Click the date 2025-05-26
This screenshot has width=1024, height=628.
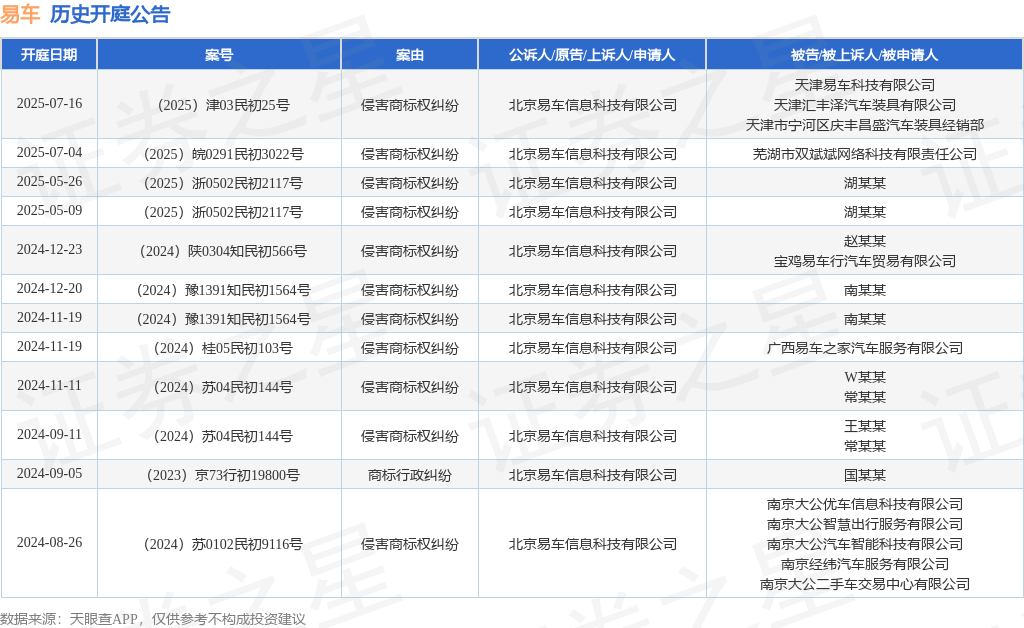tap(49, 181)
